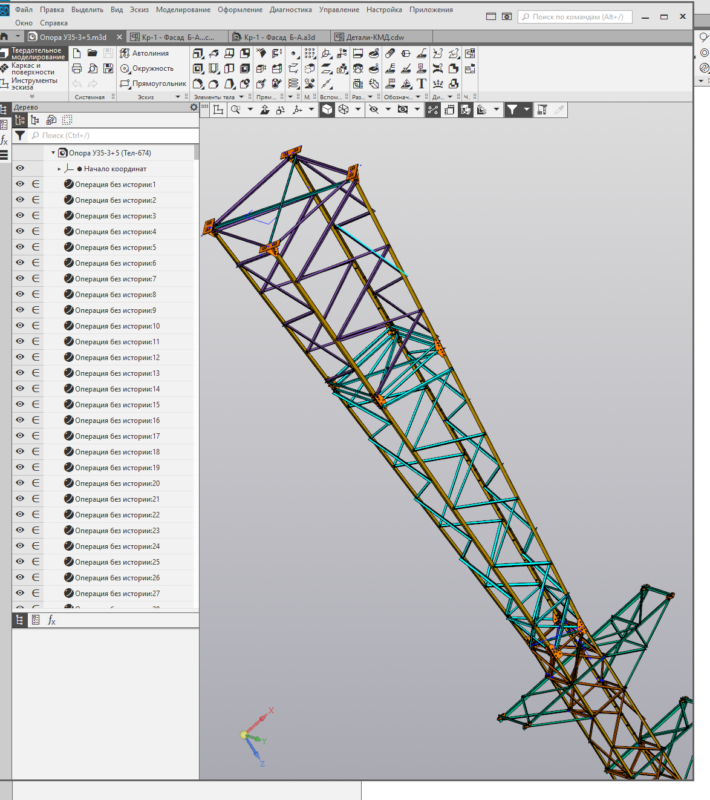Screen dimensions: 710x800
Task: Collapse the Опора У35-3+5 root node
Action: (x=53, y=153)
